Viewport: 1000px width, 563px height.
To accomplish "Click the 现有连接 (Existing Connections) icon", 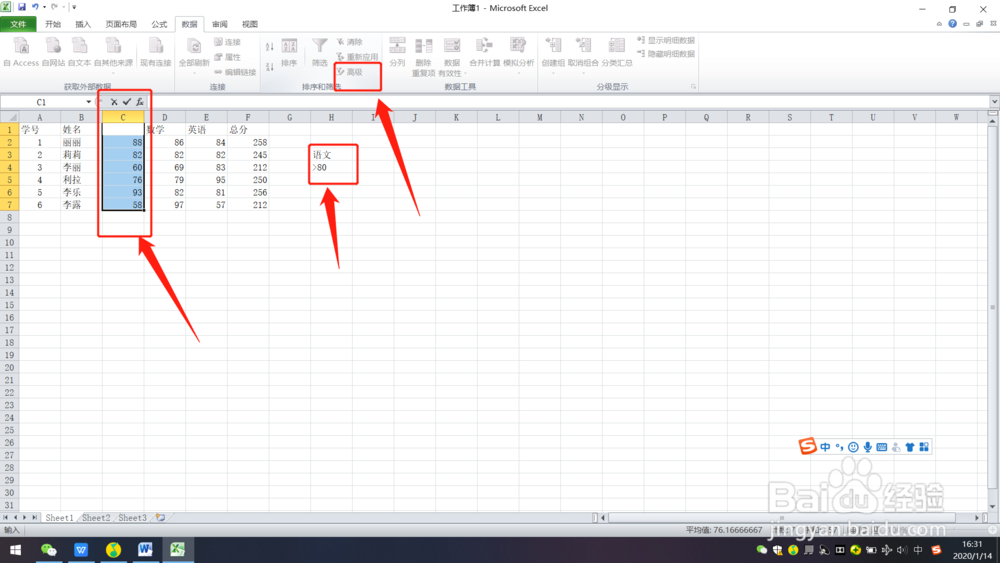I will click(156, 52).
